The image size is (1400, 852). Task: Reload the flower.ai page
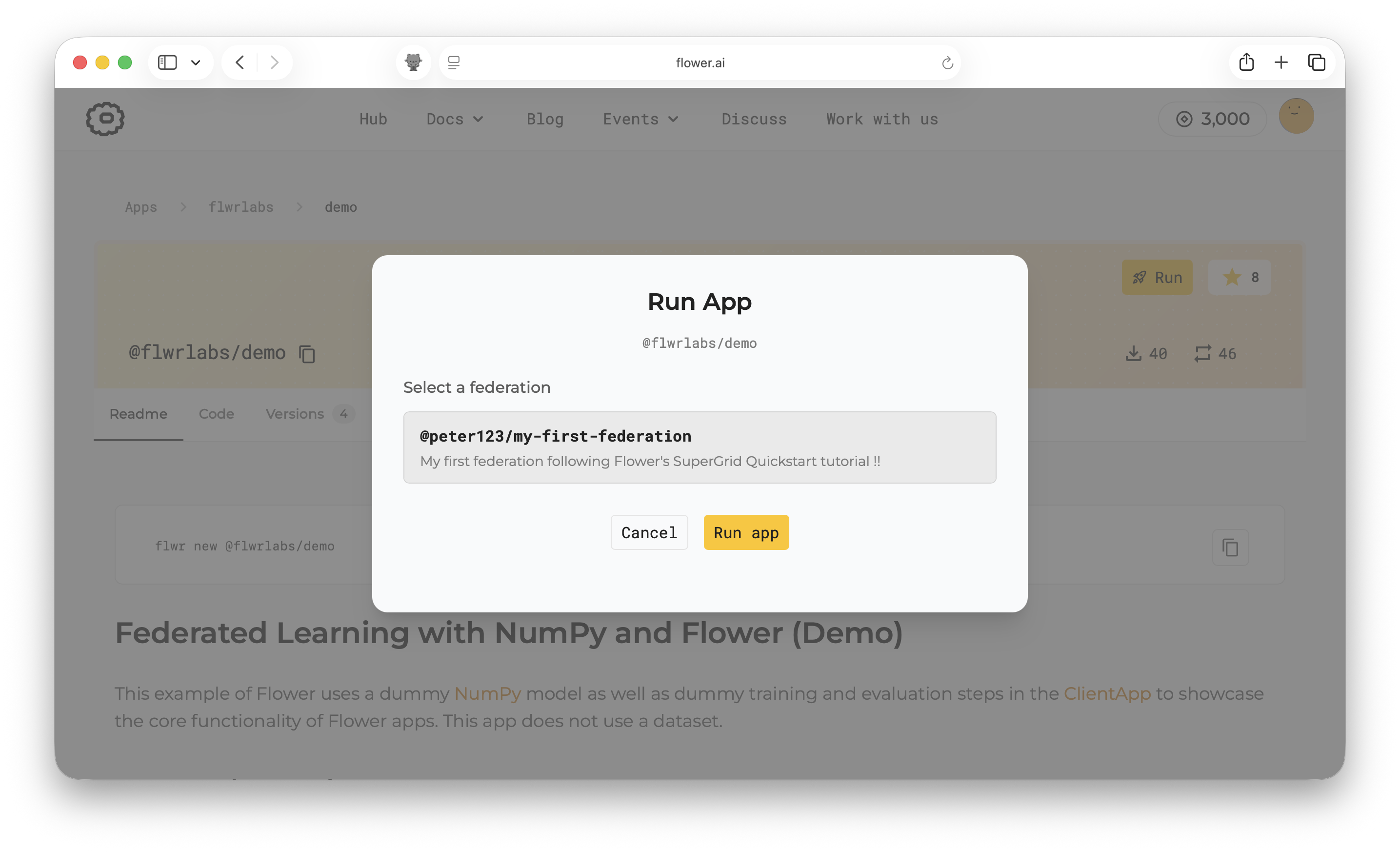[947, 62]
